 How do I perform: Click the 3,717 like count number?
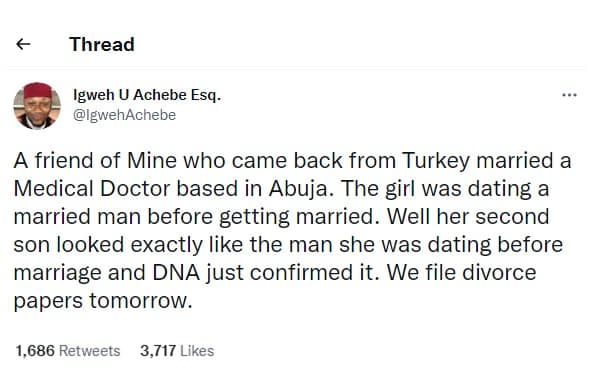click(158, 351)
